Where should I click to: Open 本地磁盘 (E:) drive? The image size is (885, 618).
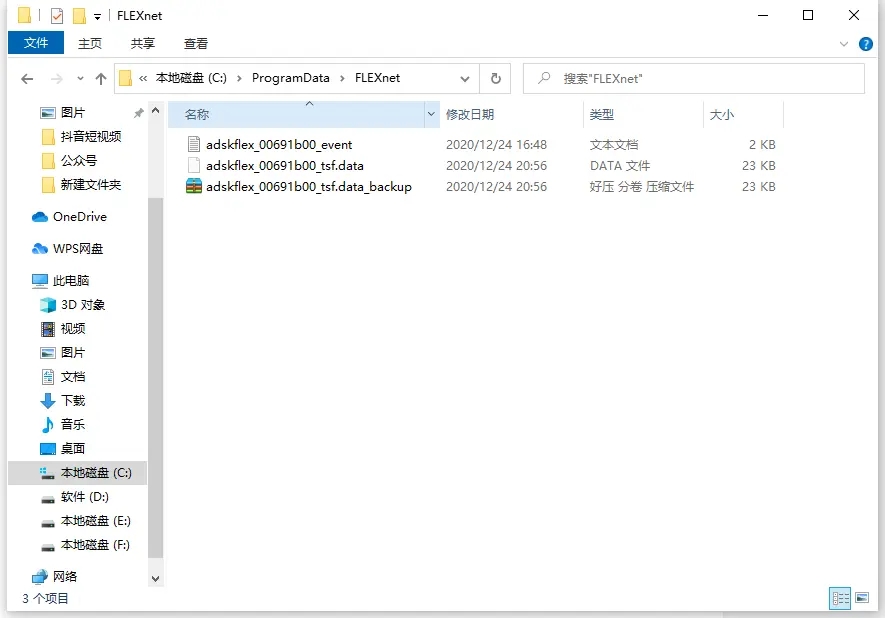coord(95,520)
